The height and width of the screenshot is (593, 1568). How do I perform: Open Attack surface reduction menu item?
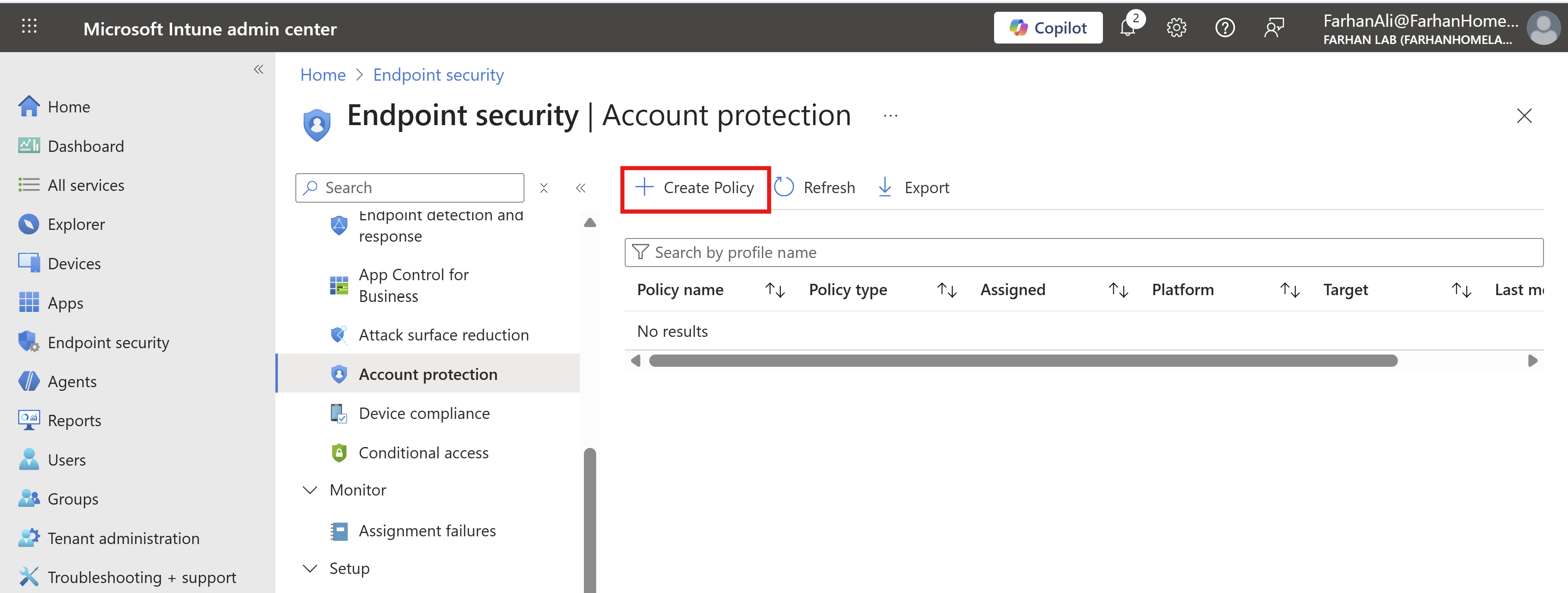point(443,335)
